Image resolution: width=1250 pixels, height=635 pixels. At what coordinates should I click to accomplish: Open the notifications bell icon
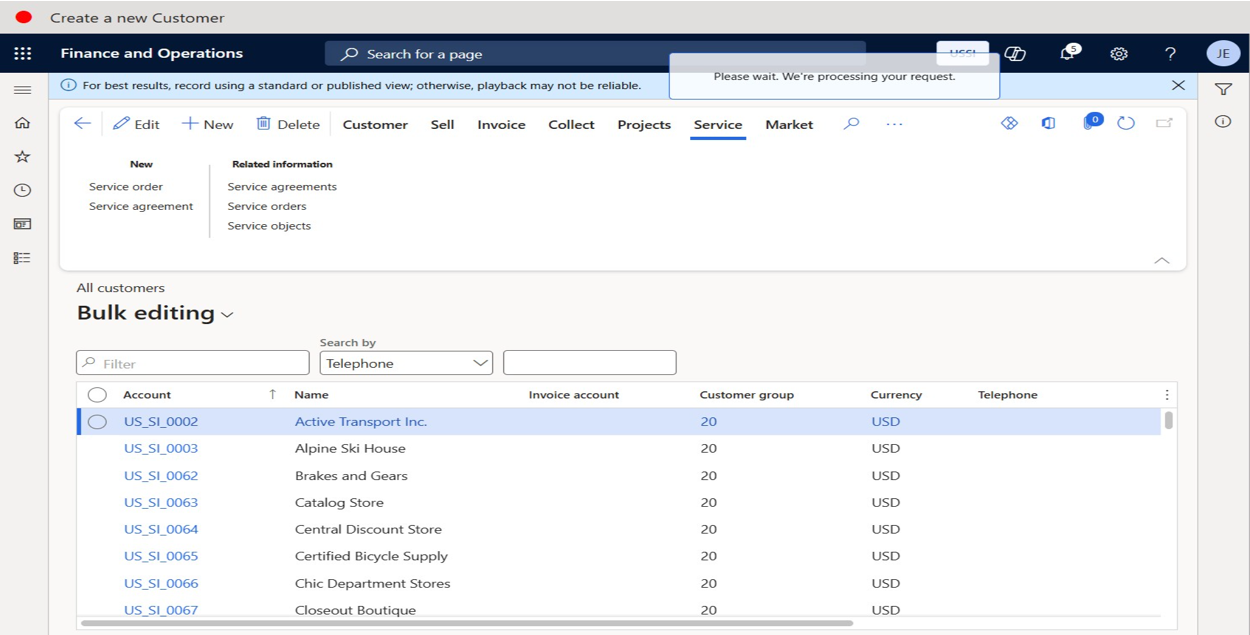pos(1068,54)
